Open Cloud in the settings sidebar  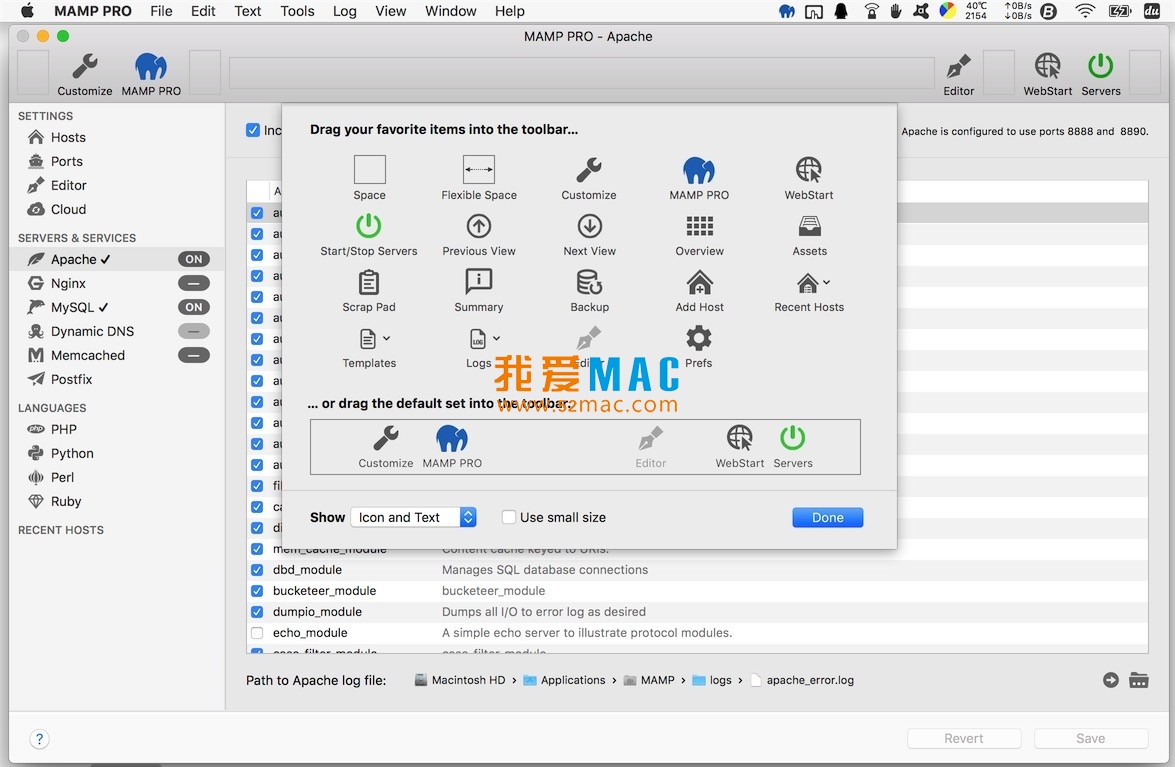[67, 209]
